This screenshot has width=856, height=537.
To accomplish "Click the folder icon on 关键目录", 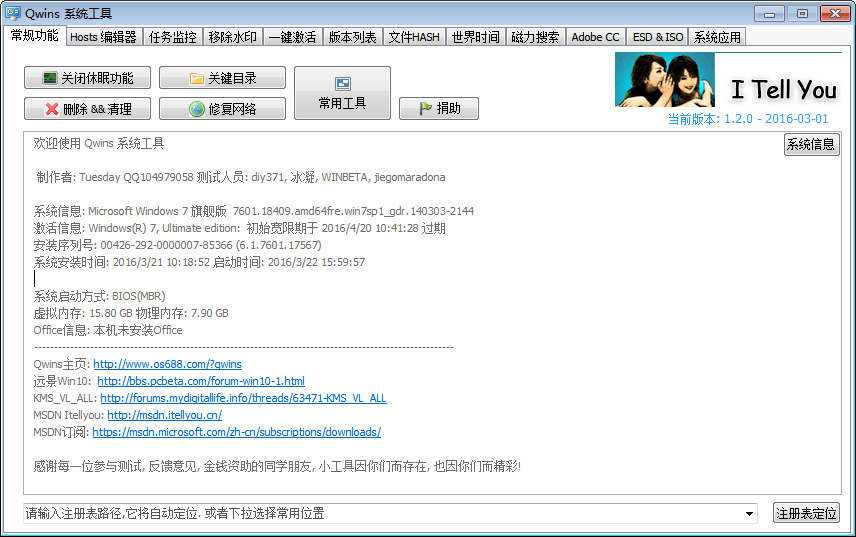I will (x=197, y=79).
